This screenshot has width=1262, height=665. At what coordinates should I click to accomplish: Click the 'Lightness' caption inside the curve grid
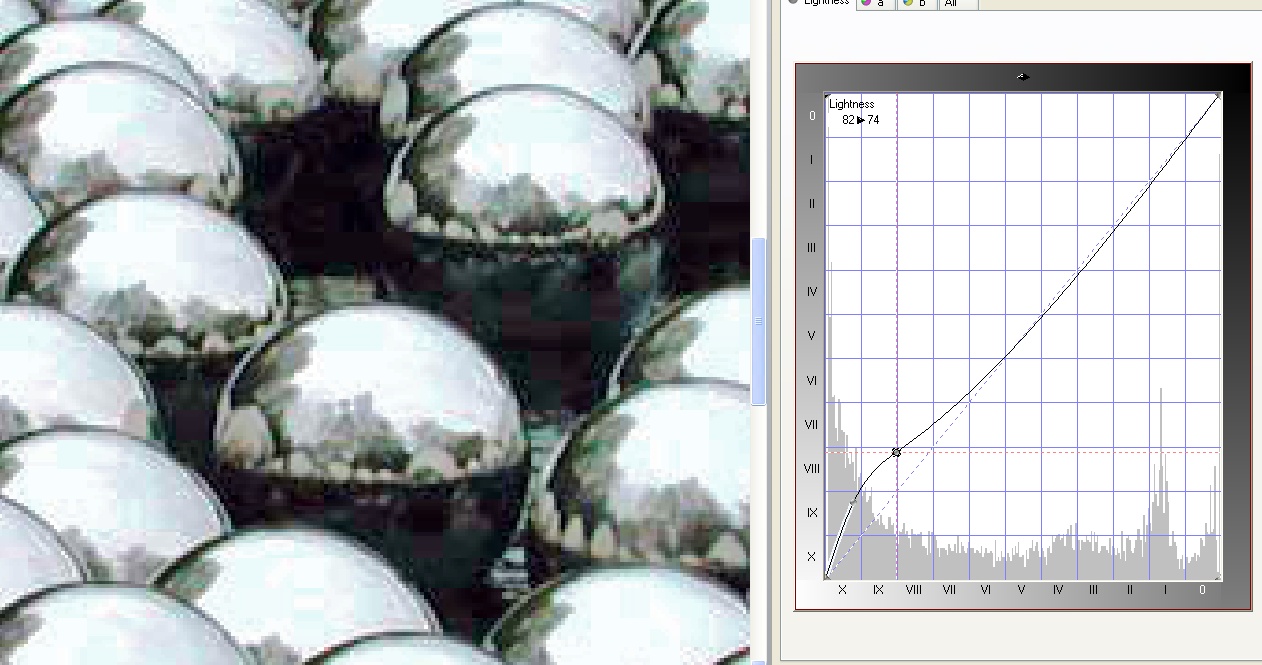[x=852, y=104]
